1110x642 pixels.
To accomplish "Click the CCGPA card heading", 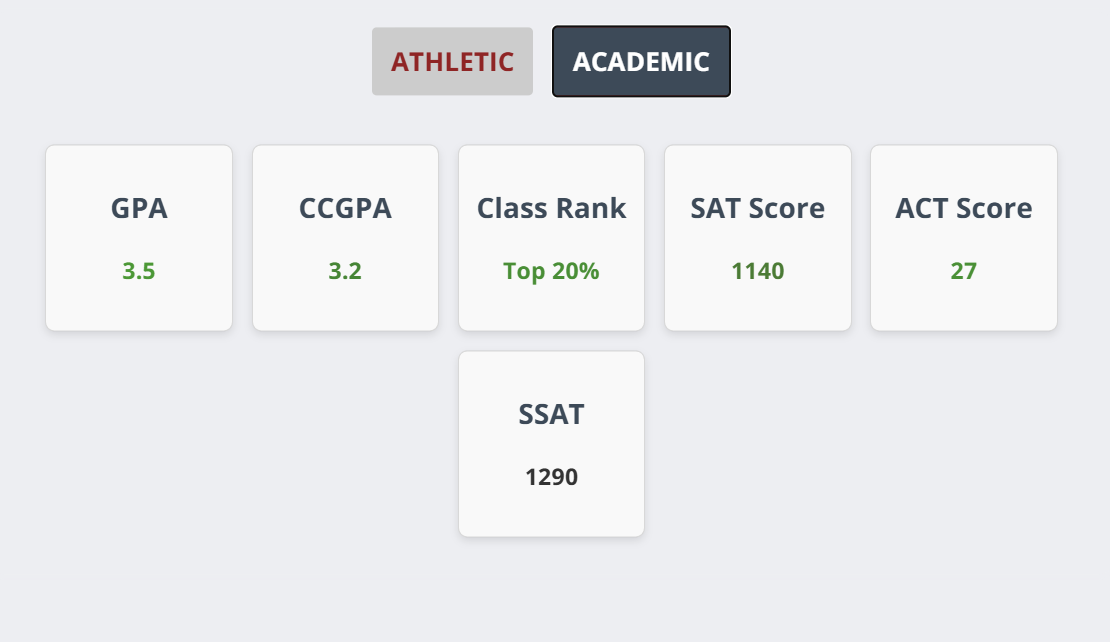I will pyautogui.click(x=345, y=209).
